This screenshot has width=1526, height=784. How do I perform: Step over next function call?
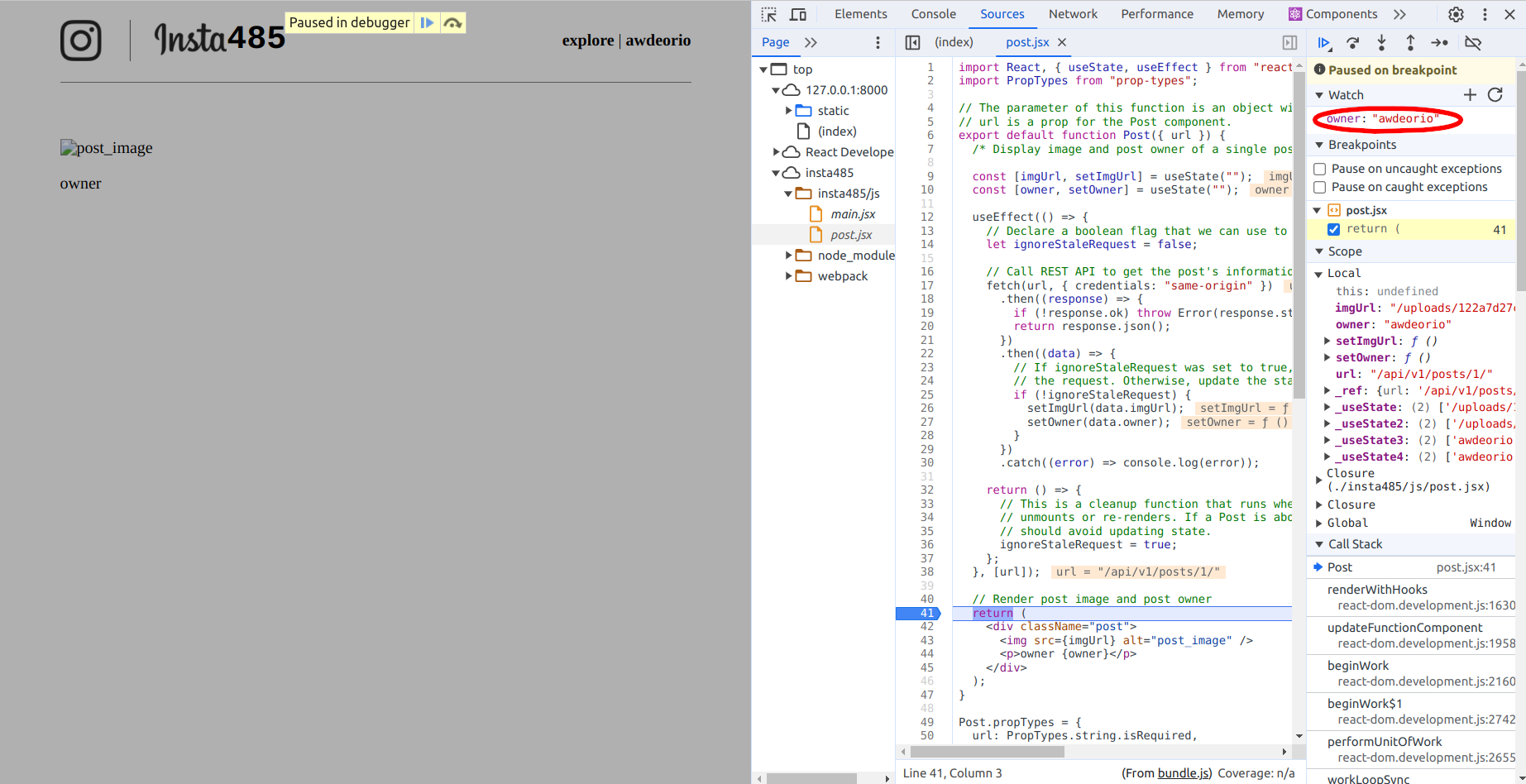[1352, 42]
